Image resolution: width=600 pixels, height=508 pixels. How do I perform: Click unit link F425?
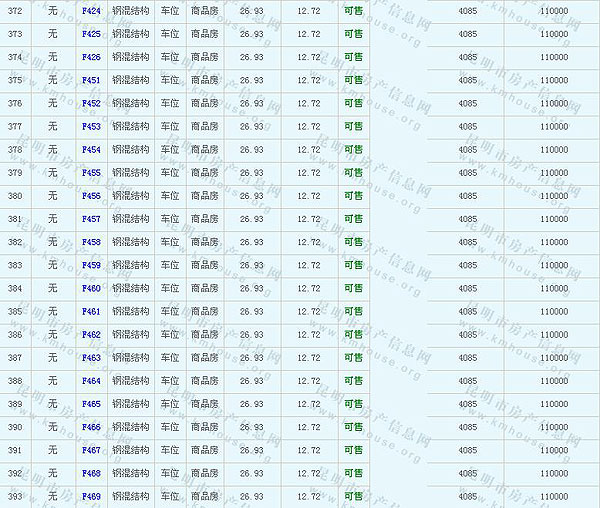pos(91,34)
